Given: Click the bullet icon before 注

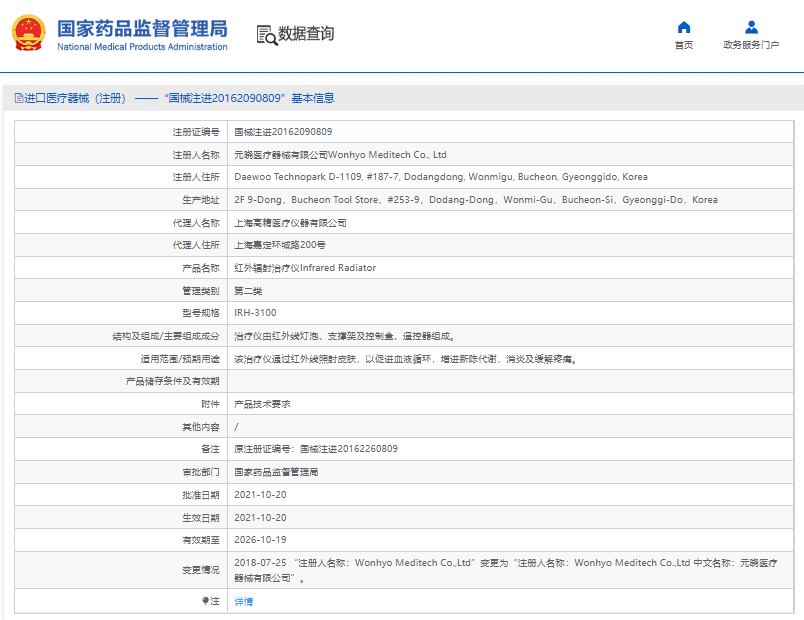Looking at the screenshot, I should 205,601.
